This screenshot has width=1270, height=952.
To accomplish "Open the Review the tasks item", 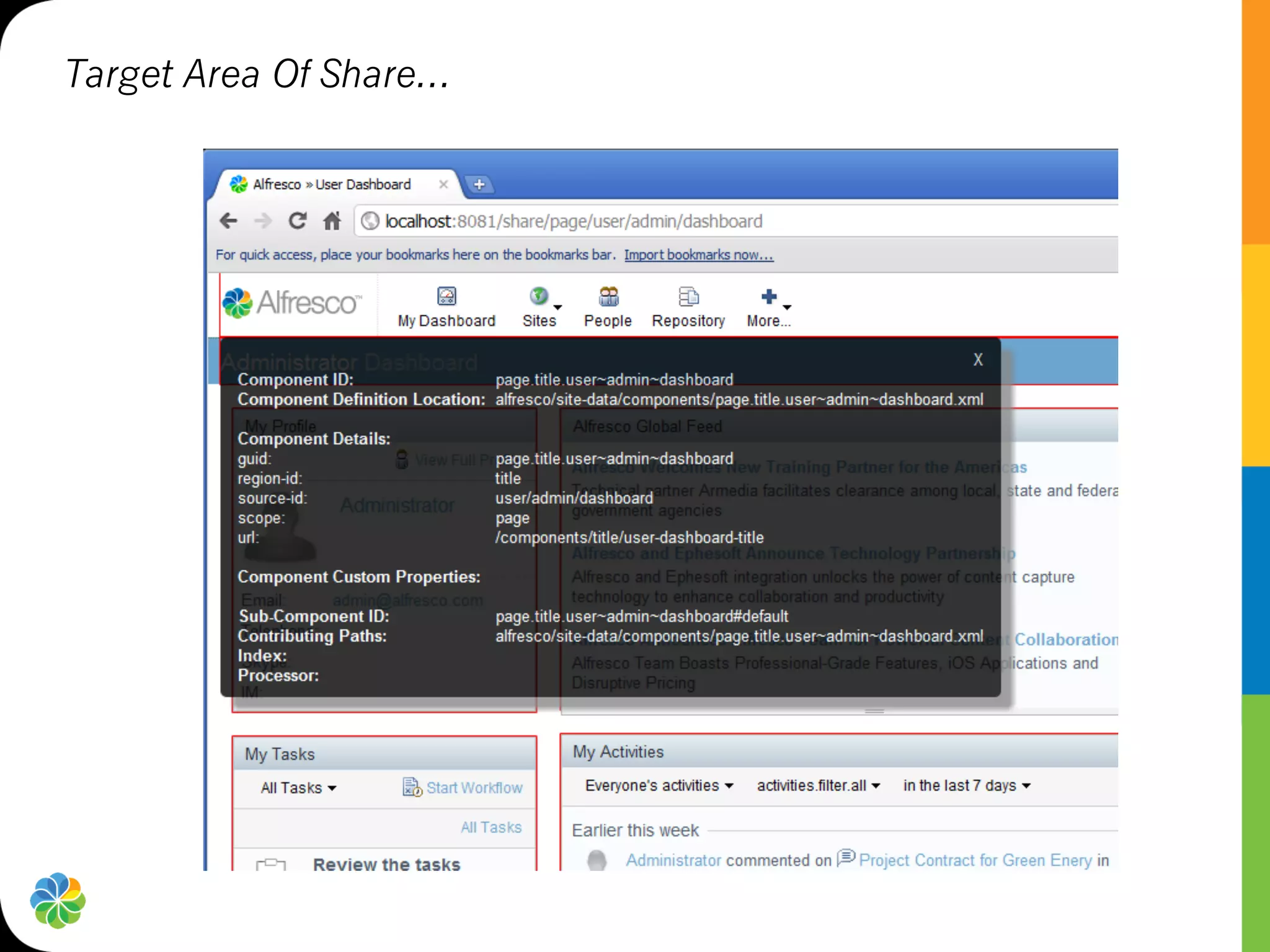I will point(386,865).
